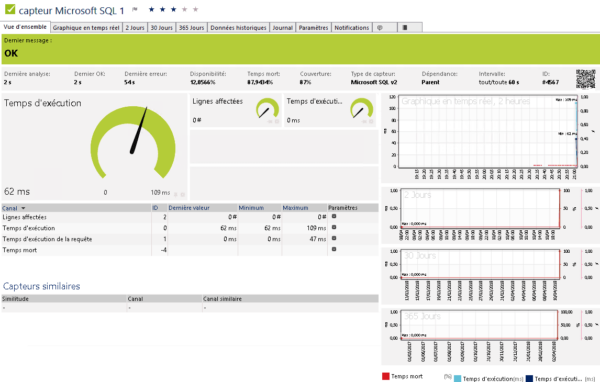Screen dimensions: 600x382
Task: Open the 2 Jours graph thumbnail
Action: [x=489, y=215]
